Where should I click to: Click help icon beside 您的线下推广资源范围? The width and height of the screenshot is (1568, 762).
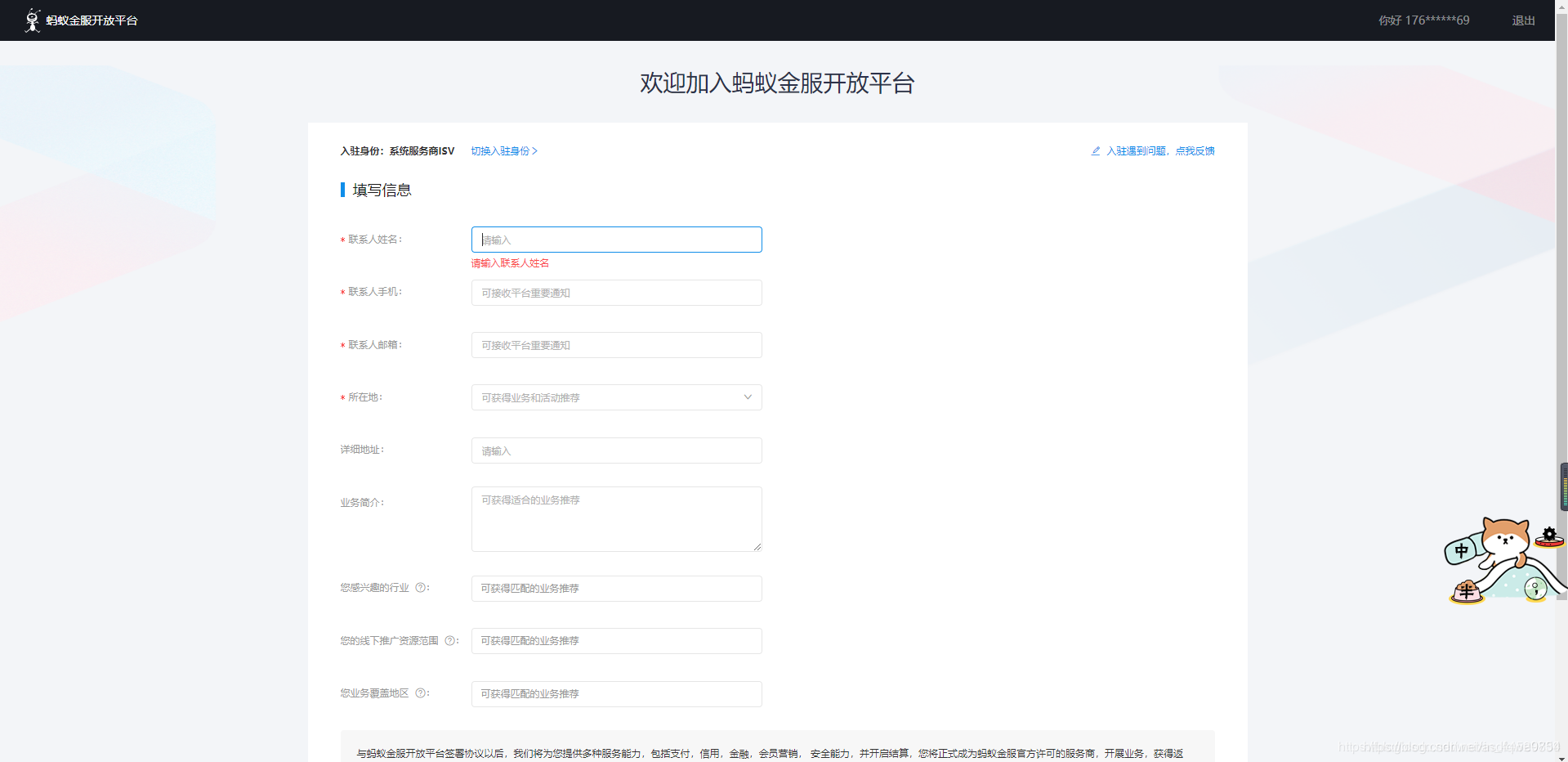coord(450,641)
